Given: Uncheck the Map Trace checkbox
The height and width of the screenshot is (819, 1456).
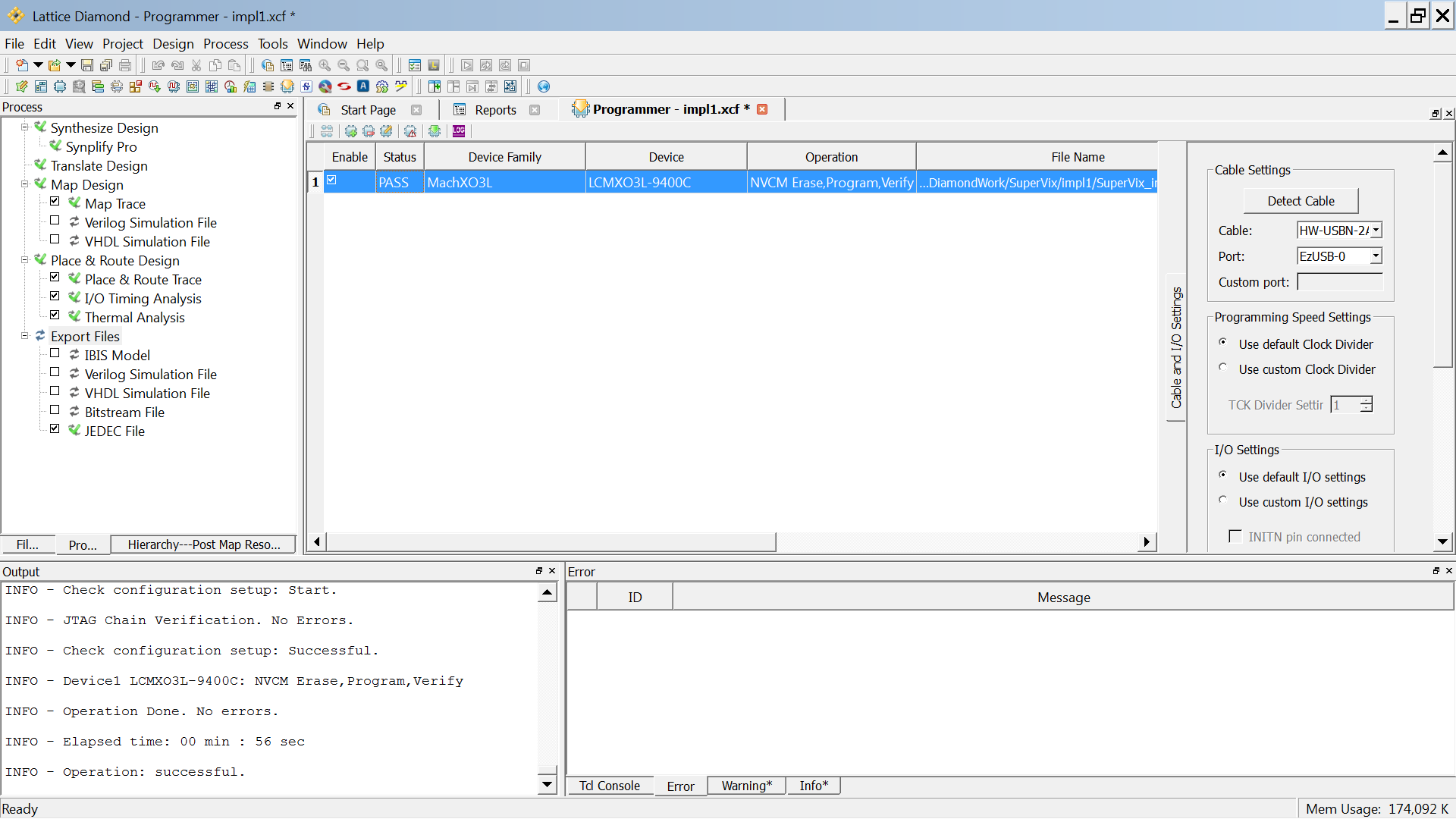Looking at the screenshot, I should pos(55,202).
